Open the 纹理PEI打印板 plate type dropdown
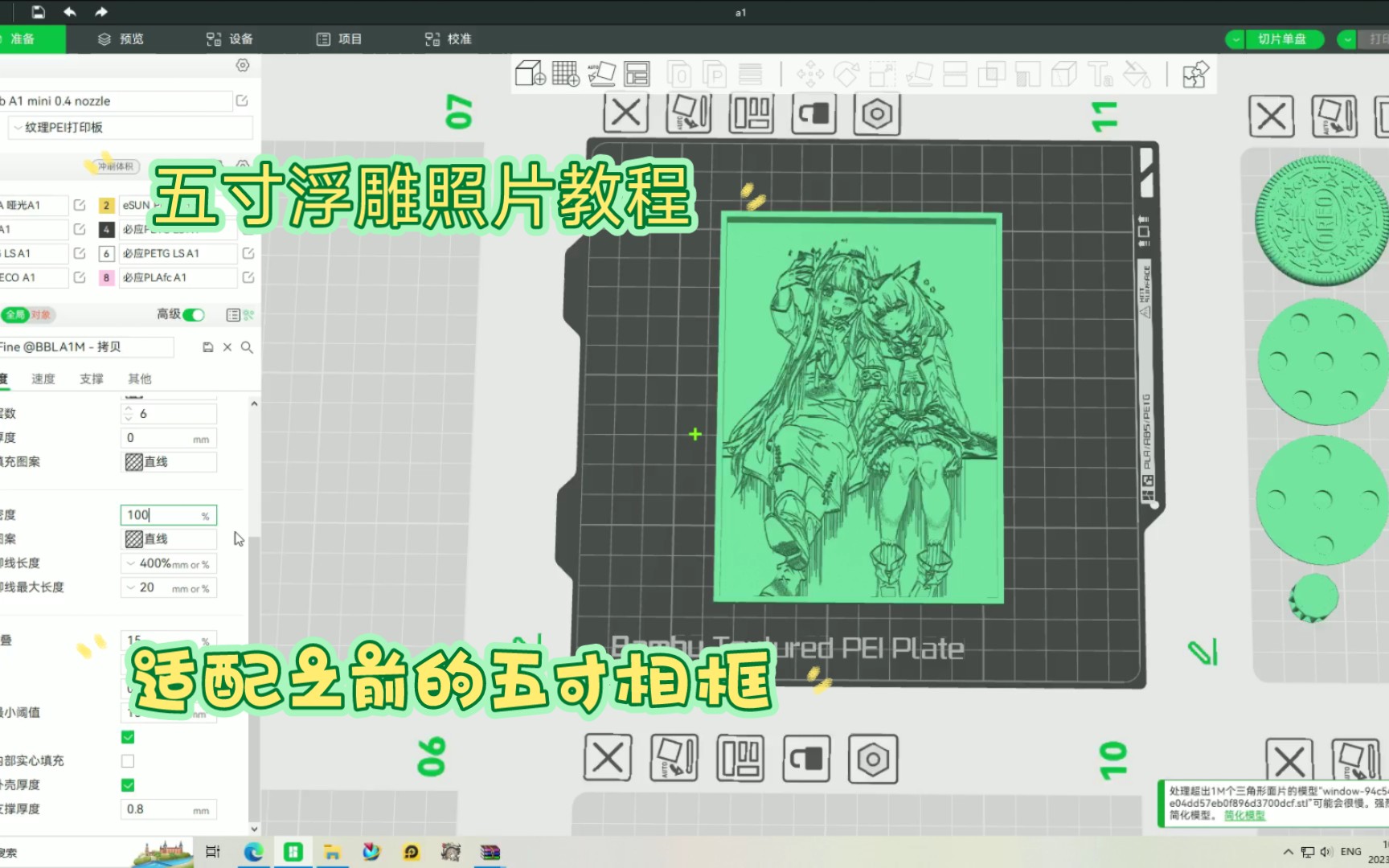The width and height of the screenshot is (1389, 868). point(130,128)
